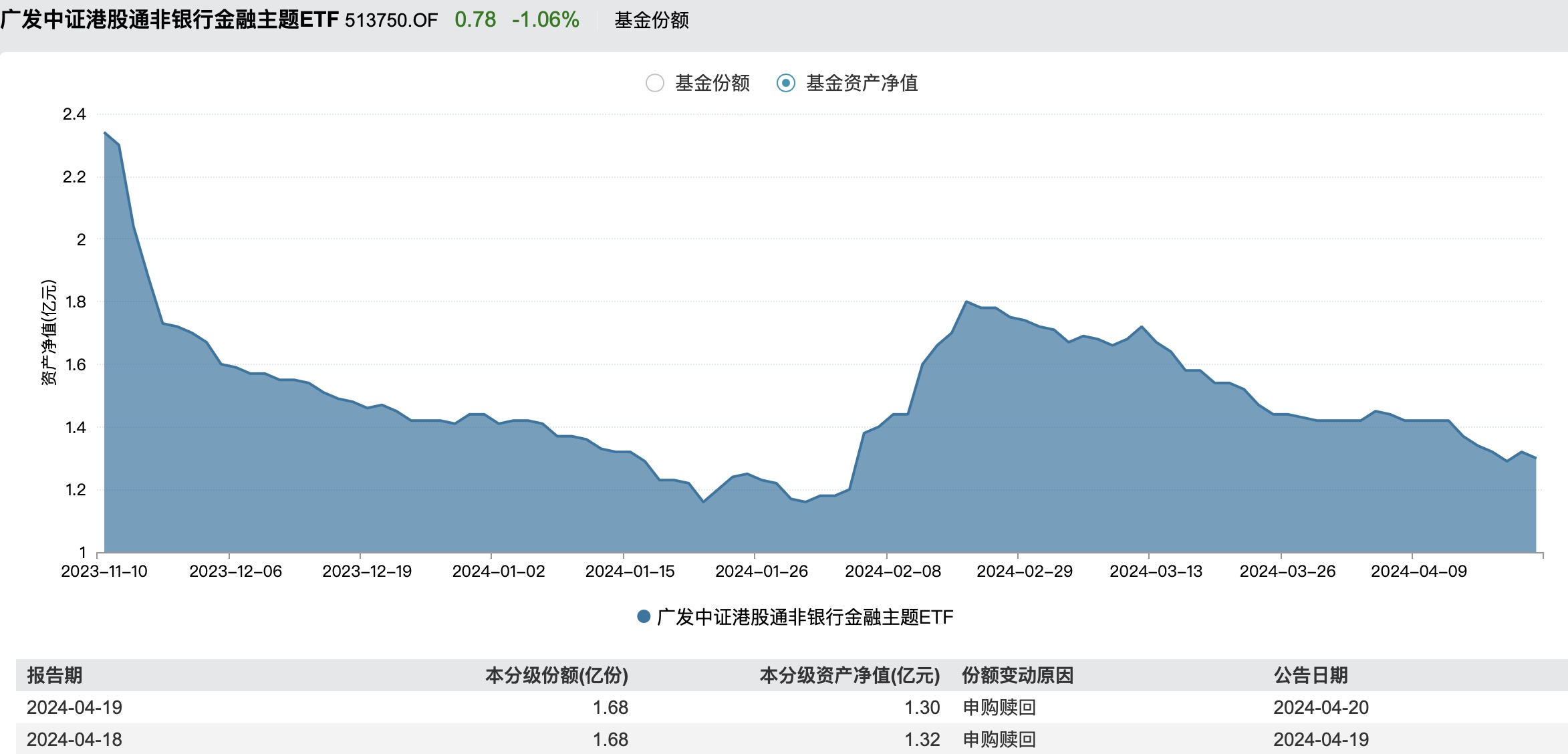Click the change percentage -1.06%
Viewport: 1568px width, 754px height.
point(545,19)
